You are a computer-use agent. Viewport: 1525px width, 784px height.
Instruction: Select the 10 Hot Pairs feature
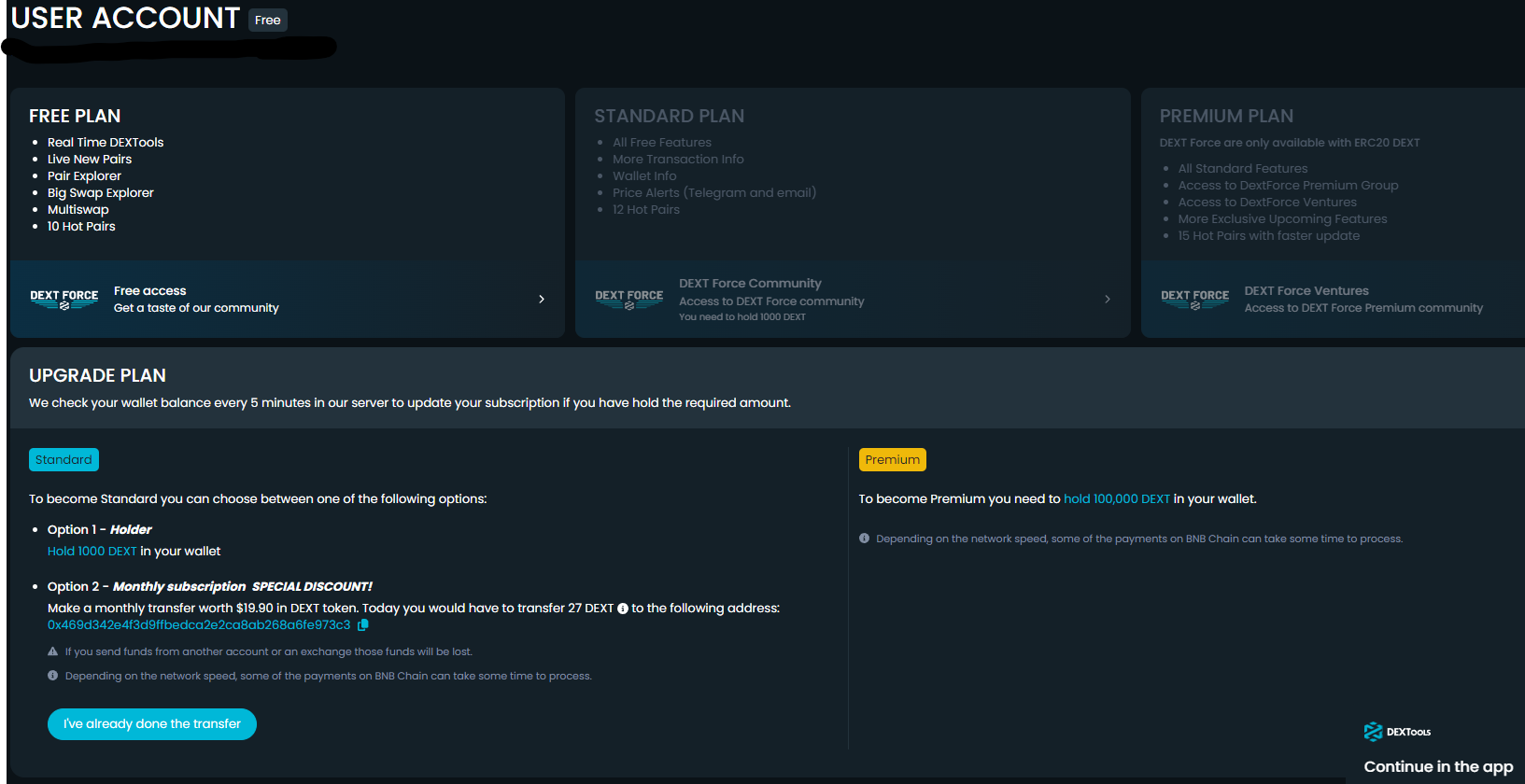81,227
